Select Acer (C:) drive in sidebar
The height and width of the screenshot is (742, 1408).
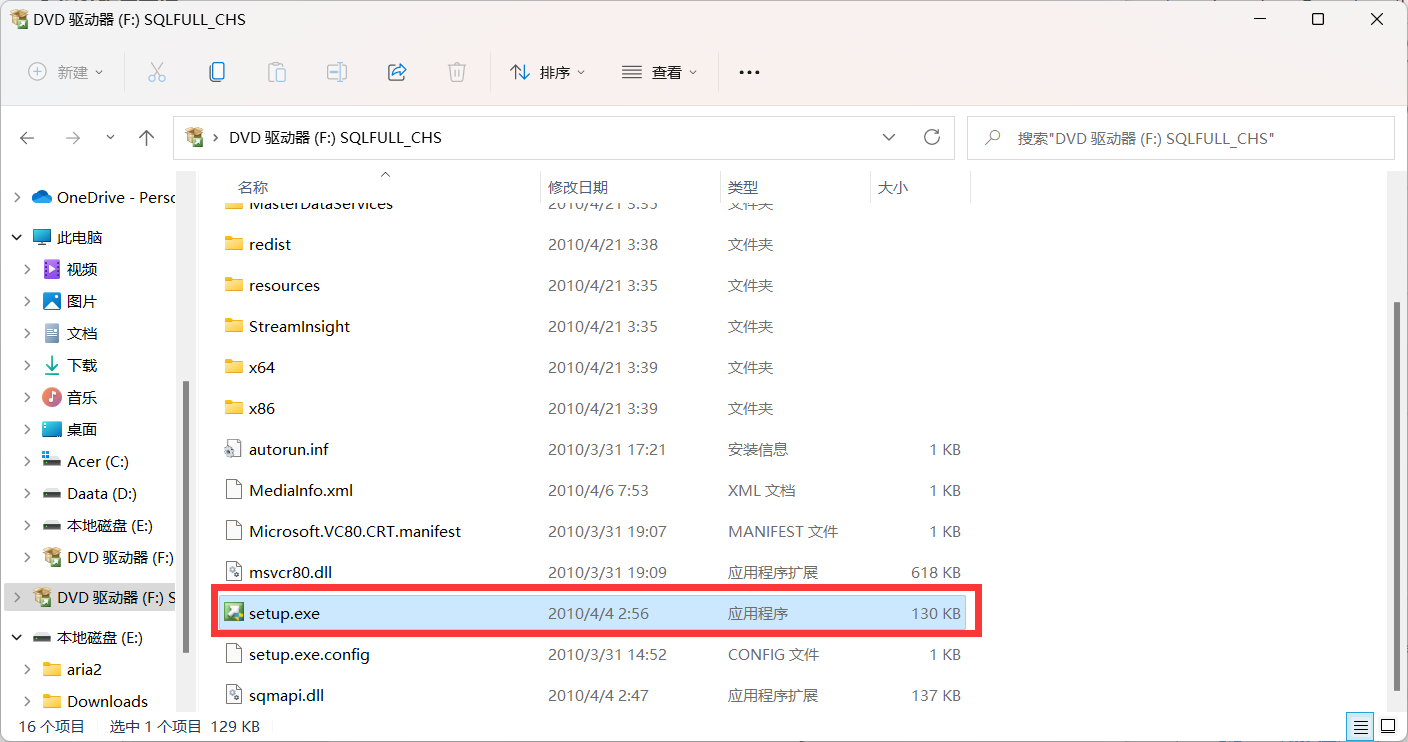97,461
